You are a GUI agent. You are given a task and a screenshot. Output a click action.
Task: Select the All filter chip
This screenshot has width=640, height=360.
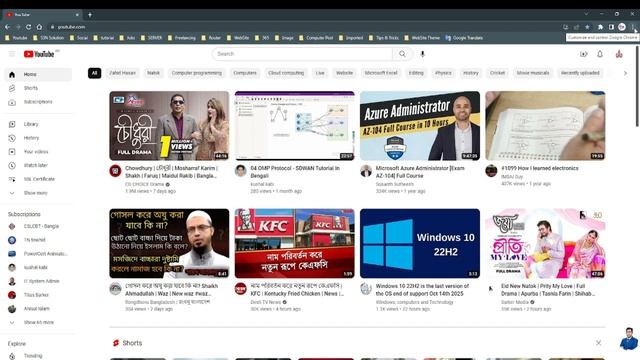(x=94, y=73)
